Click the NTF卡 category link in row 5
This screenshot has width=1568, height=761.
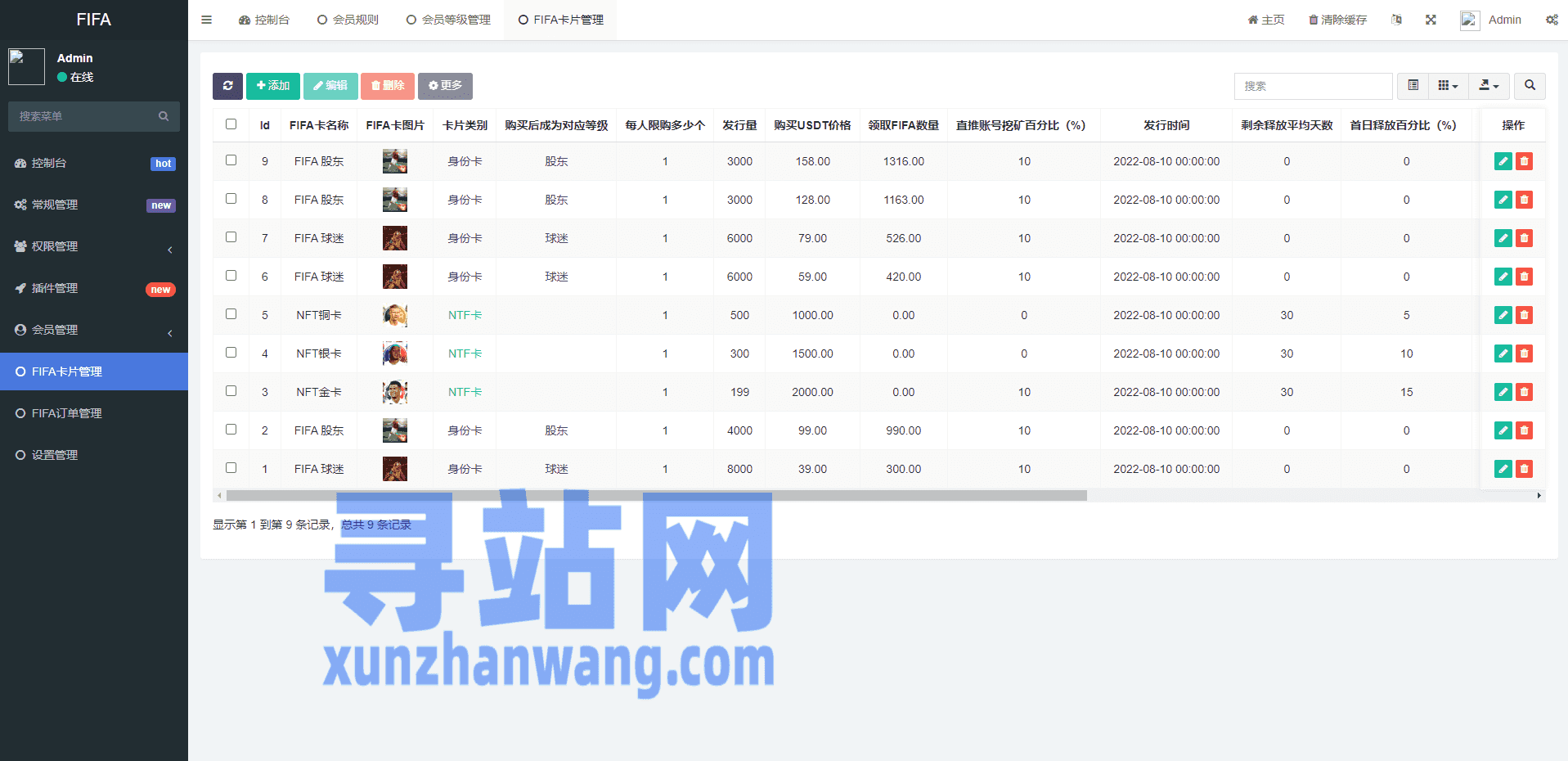[x=465, y=315]
